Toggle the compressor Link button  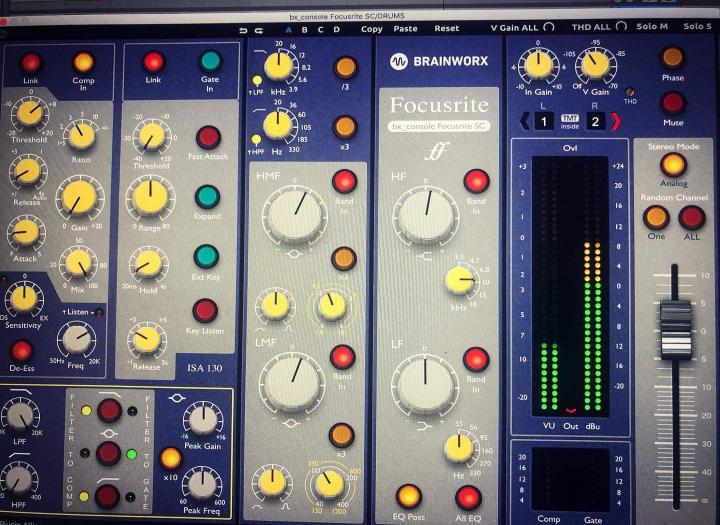(x=31, y=63)
